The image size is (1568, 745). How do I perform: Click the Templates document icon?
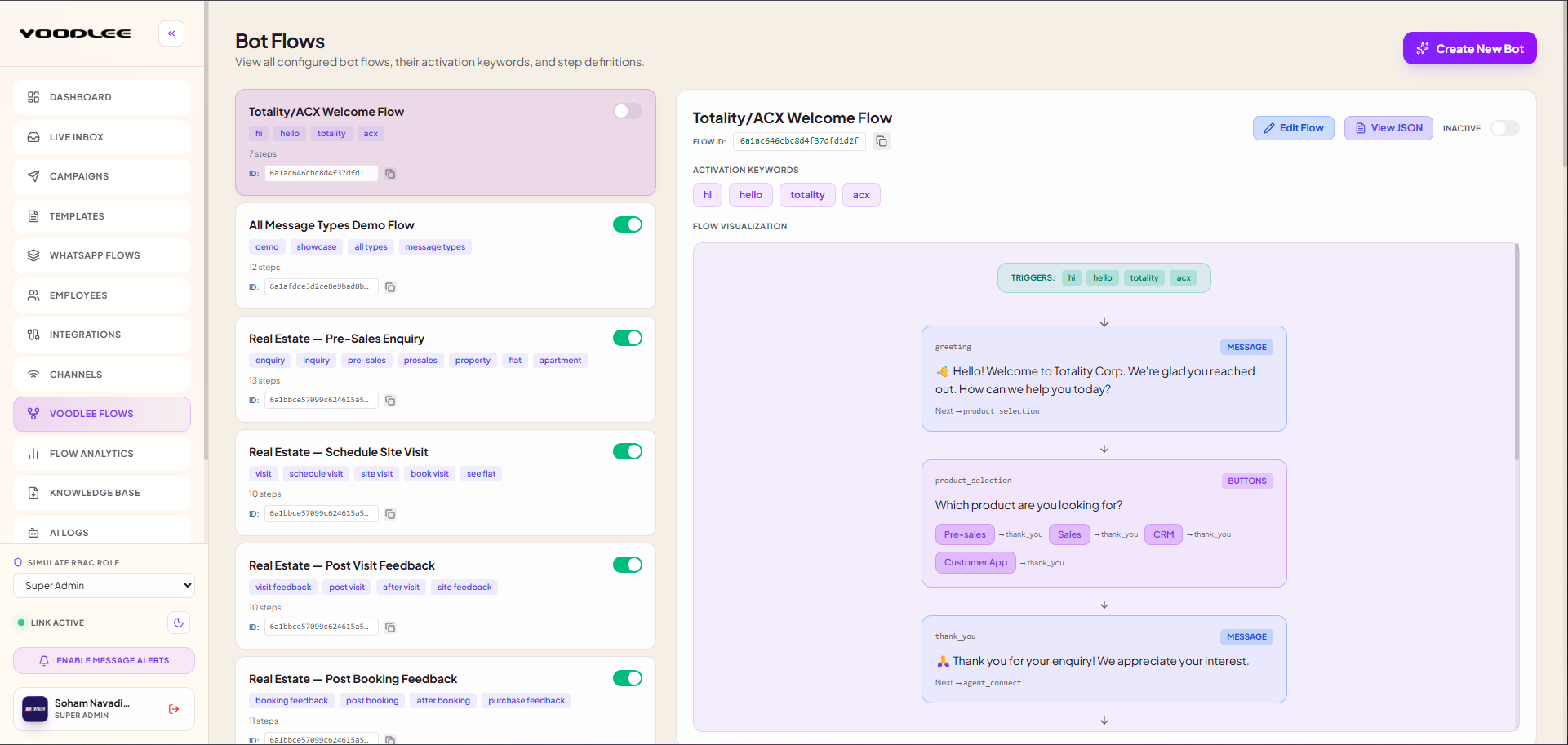tap(33, 216)
